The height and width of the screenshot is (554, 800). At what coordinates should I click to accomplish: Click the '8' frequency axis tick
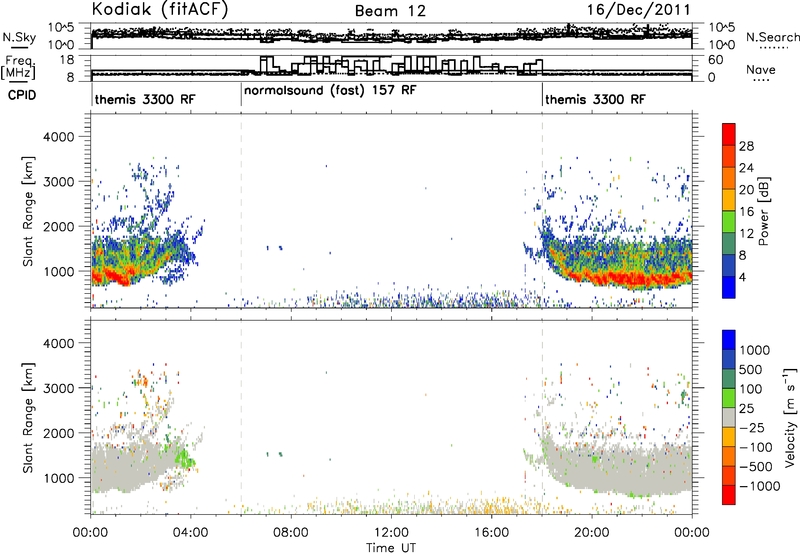pyautogui.click(x=70, y=77)
